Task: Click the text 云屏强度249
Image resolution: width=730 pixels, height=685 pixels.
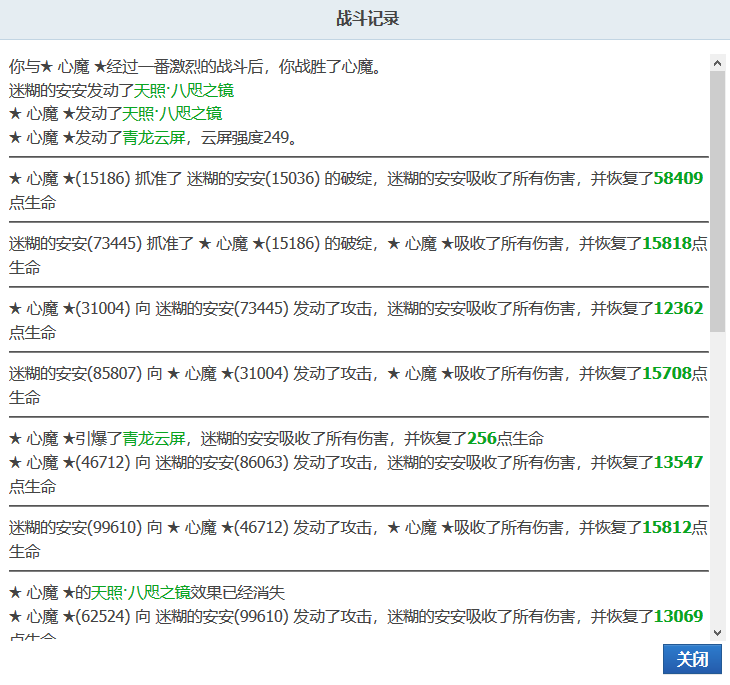Action: (x=245, y=137)
